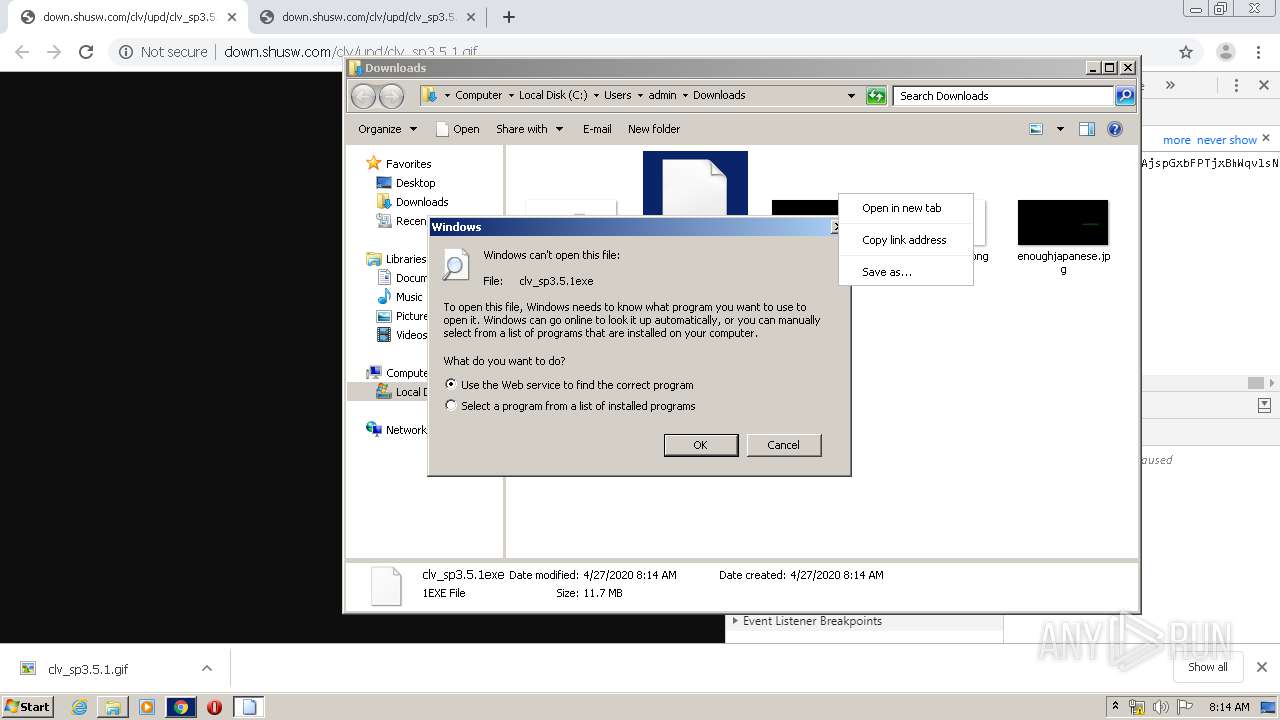Viewport: 1280px width, 720px height.
Task: Click the Change your view icon
Action: click(1036, 129)
